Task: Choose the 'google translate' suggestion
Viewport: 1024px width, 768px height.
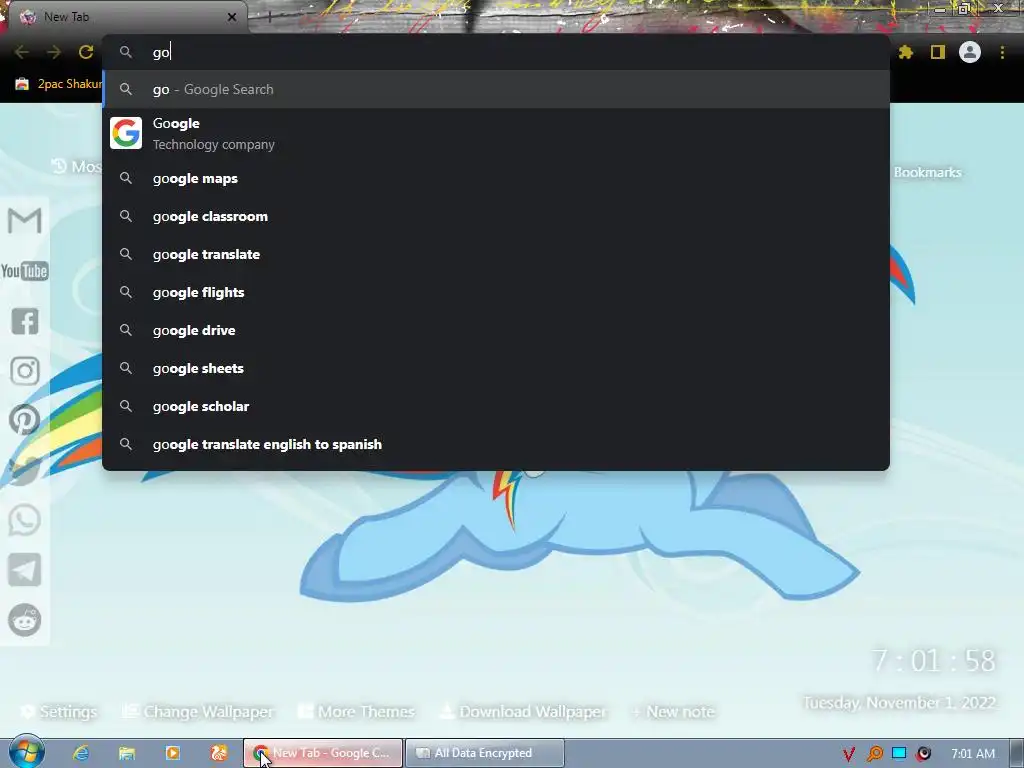Action: 496,254
